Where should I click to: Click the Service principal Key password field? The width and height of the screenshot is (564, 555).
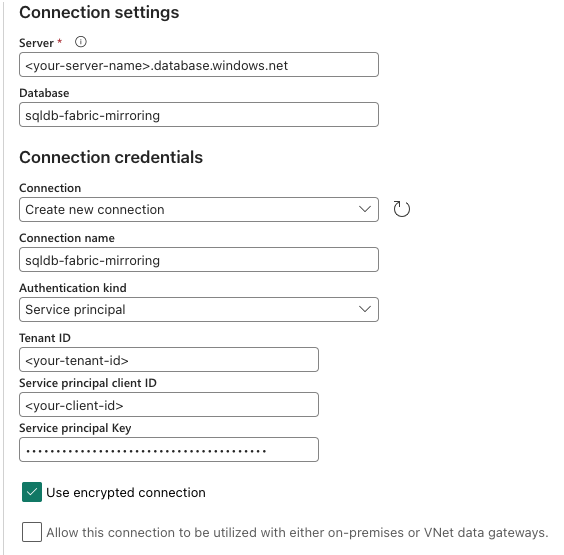tap(169, 450)
